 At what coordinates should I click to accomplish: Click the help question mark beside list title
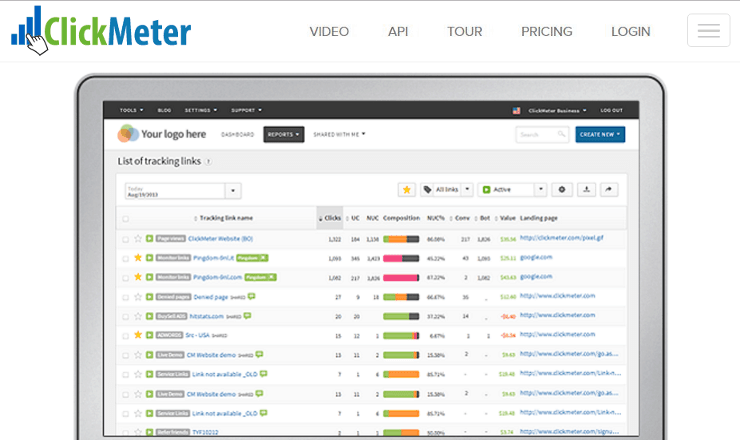pos(208,162)
